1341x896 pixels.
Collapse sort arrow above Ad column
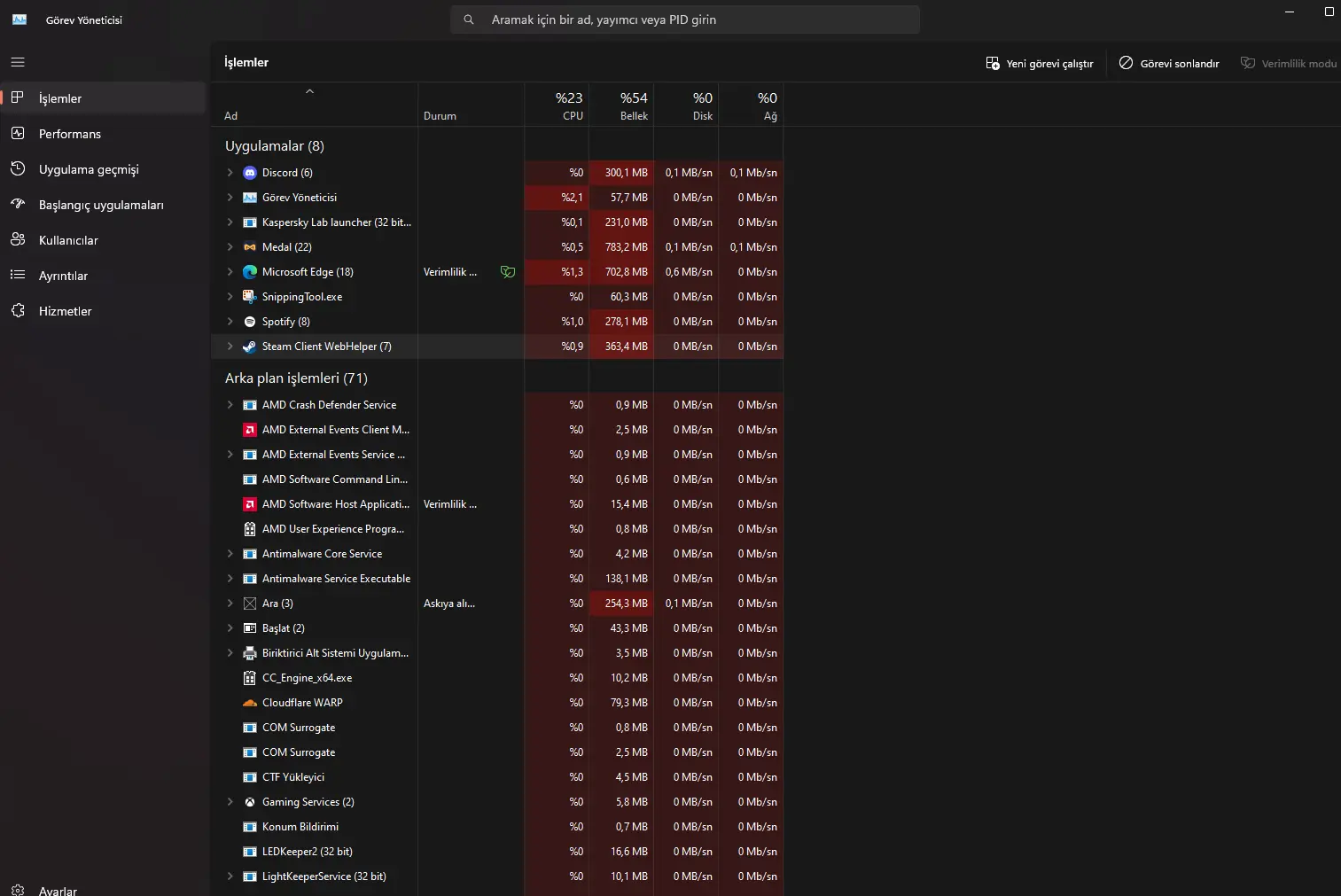coord(309,91)
